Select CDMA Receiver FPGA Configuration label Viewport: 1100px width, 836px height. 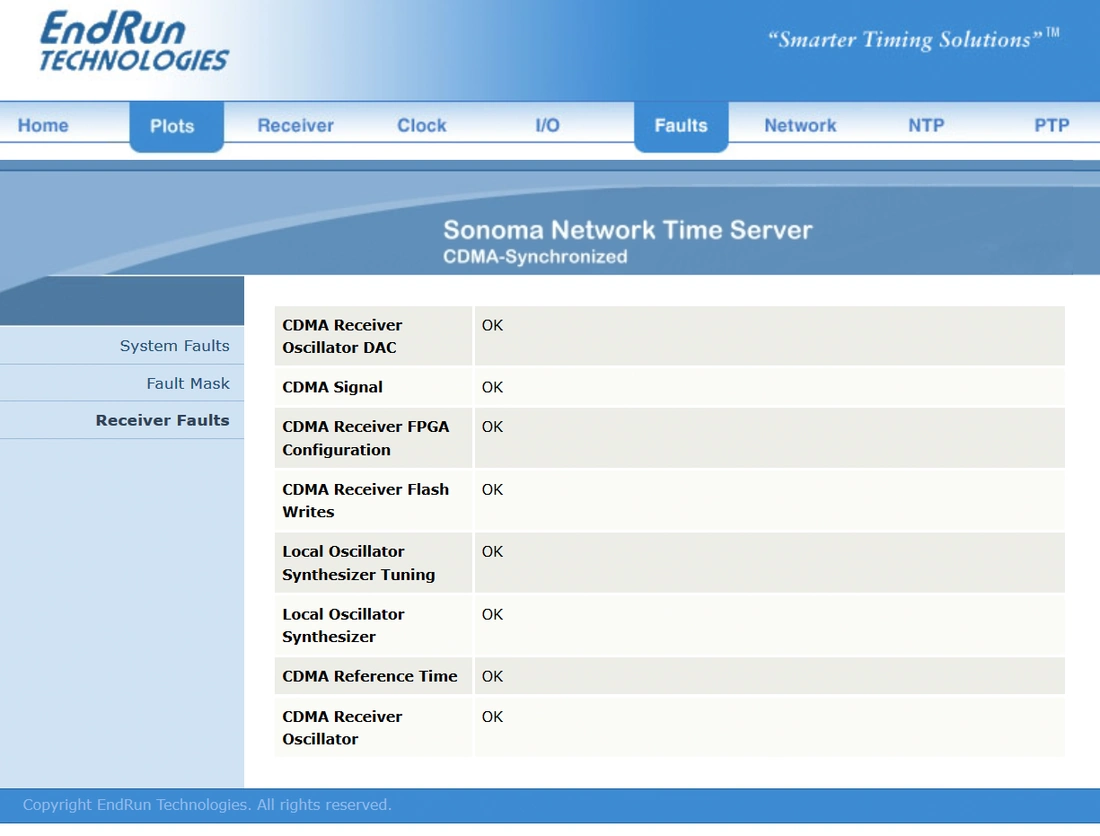point(365,438)
